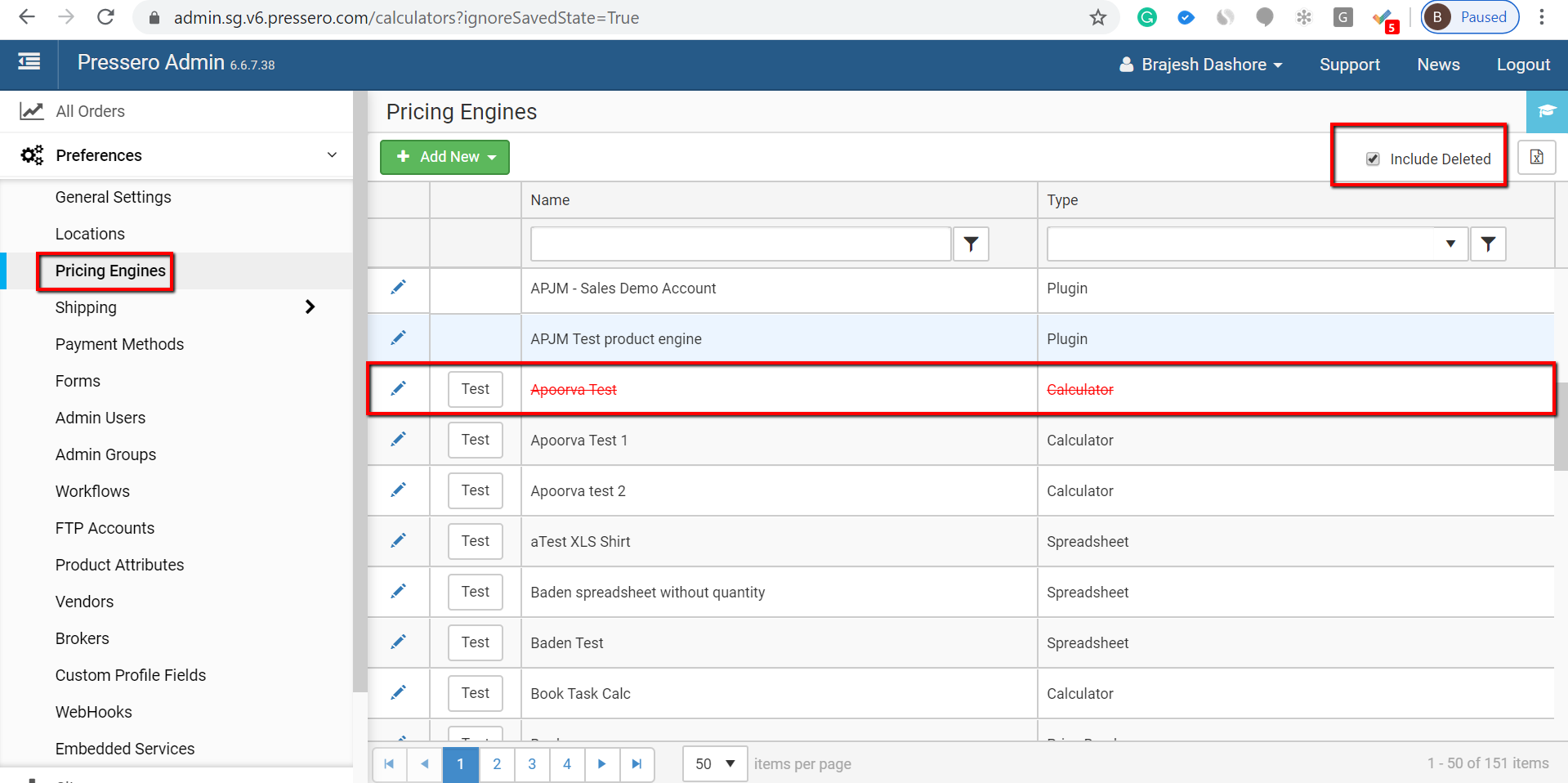Open All Orders in sidebar
Screen dimensions: 1568x783
(90, 111)
